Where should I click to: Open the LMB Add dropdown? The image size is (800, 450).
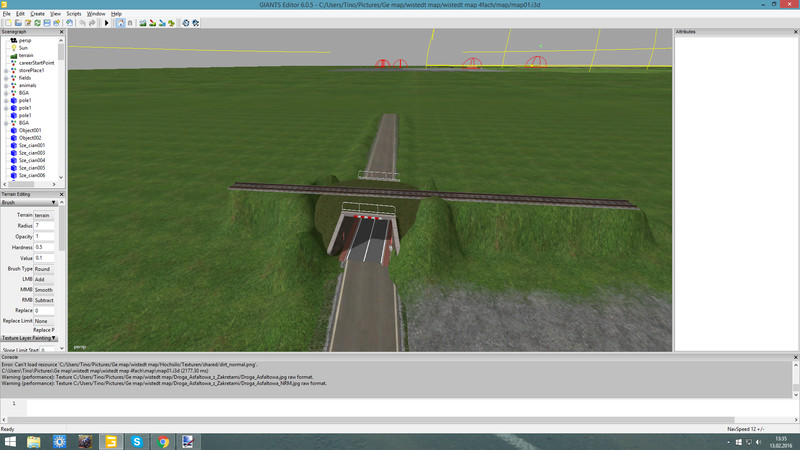tap(45, 279)
